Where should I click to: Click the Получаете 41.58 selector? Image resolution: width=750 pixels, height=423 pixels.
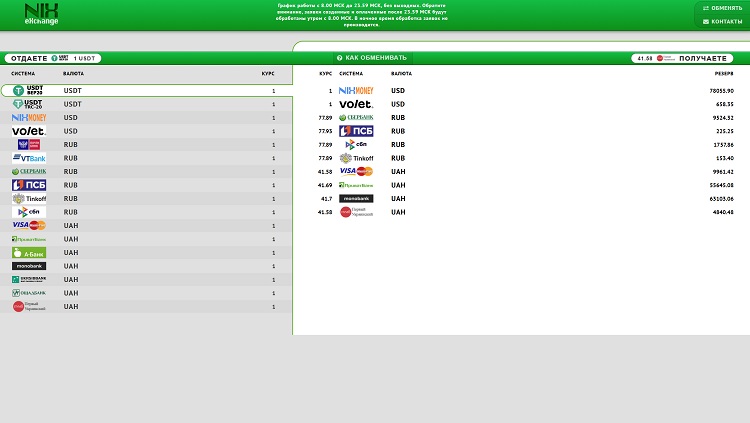(x=688, y=58)
